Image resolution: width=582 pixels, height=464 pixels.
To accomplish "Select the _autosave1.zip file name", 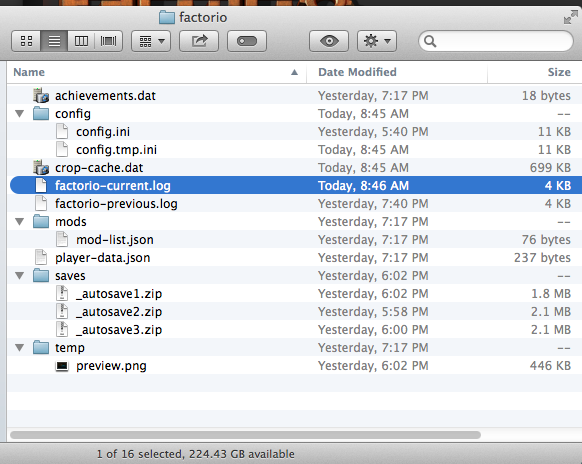I will click(119, 294).
